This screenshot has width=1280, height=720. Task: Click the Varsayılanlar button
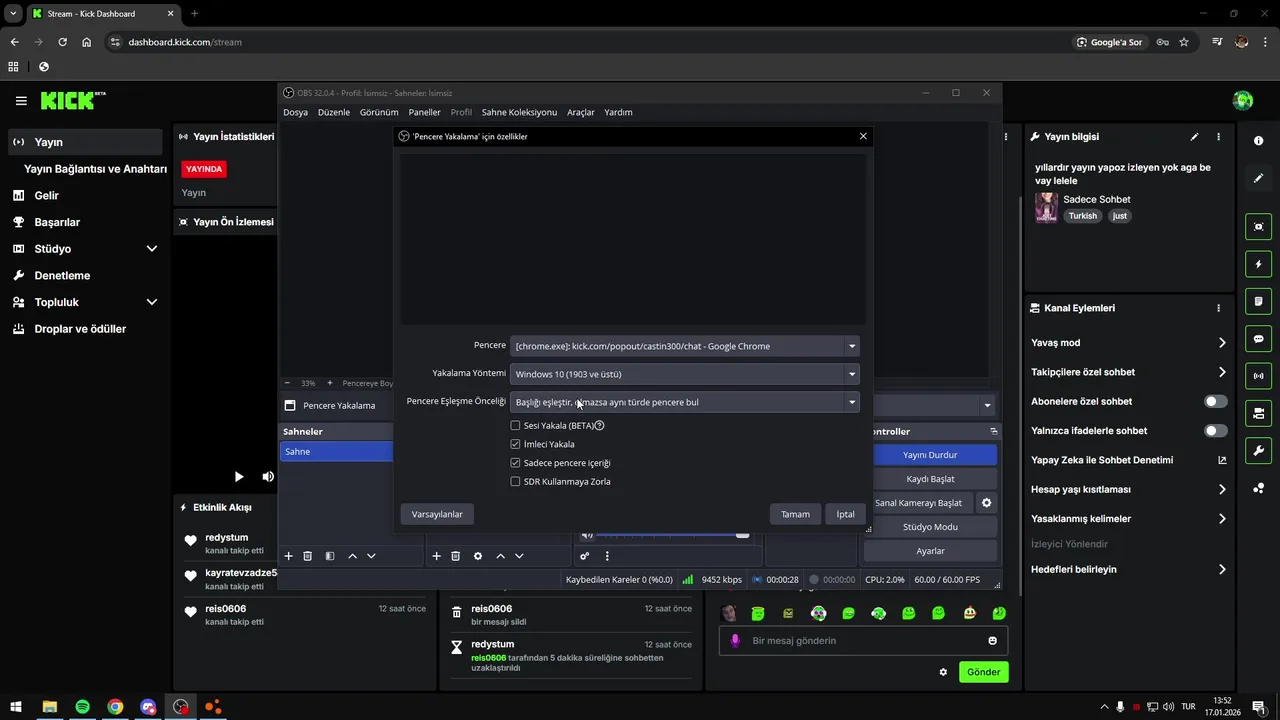click(x=437, y=514)
